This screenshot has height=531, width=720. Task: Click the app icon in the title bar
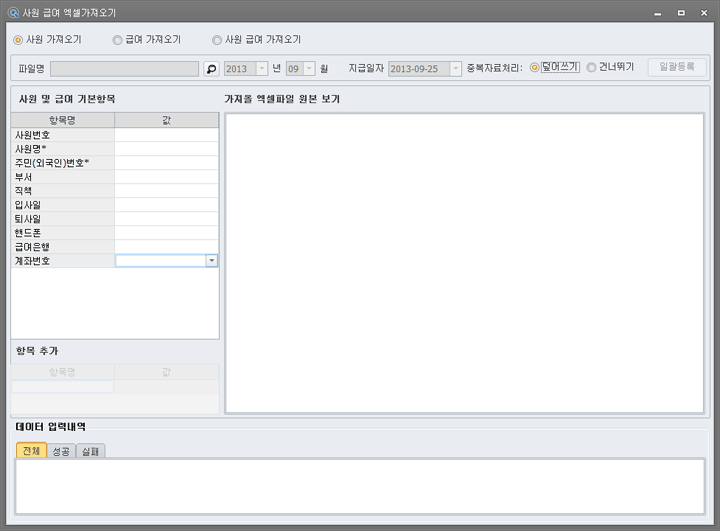(x=12, y=12)
